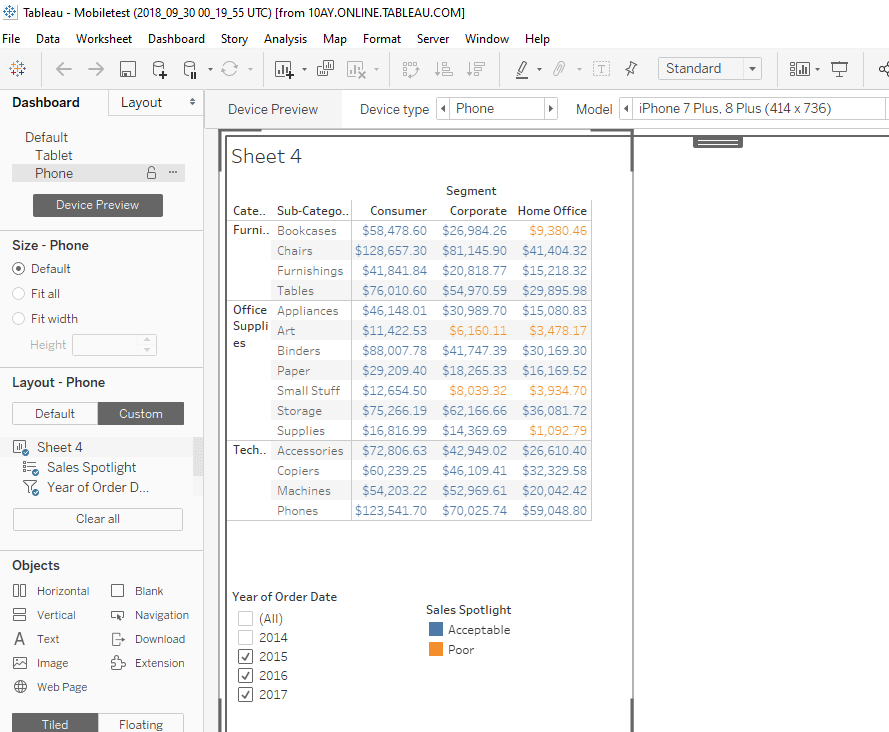Uncheck the 2016 year filter
The image size is (889, 732).
click(x=245, y=676)
